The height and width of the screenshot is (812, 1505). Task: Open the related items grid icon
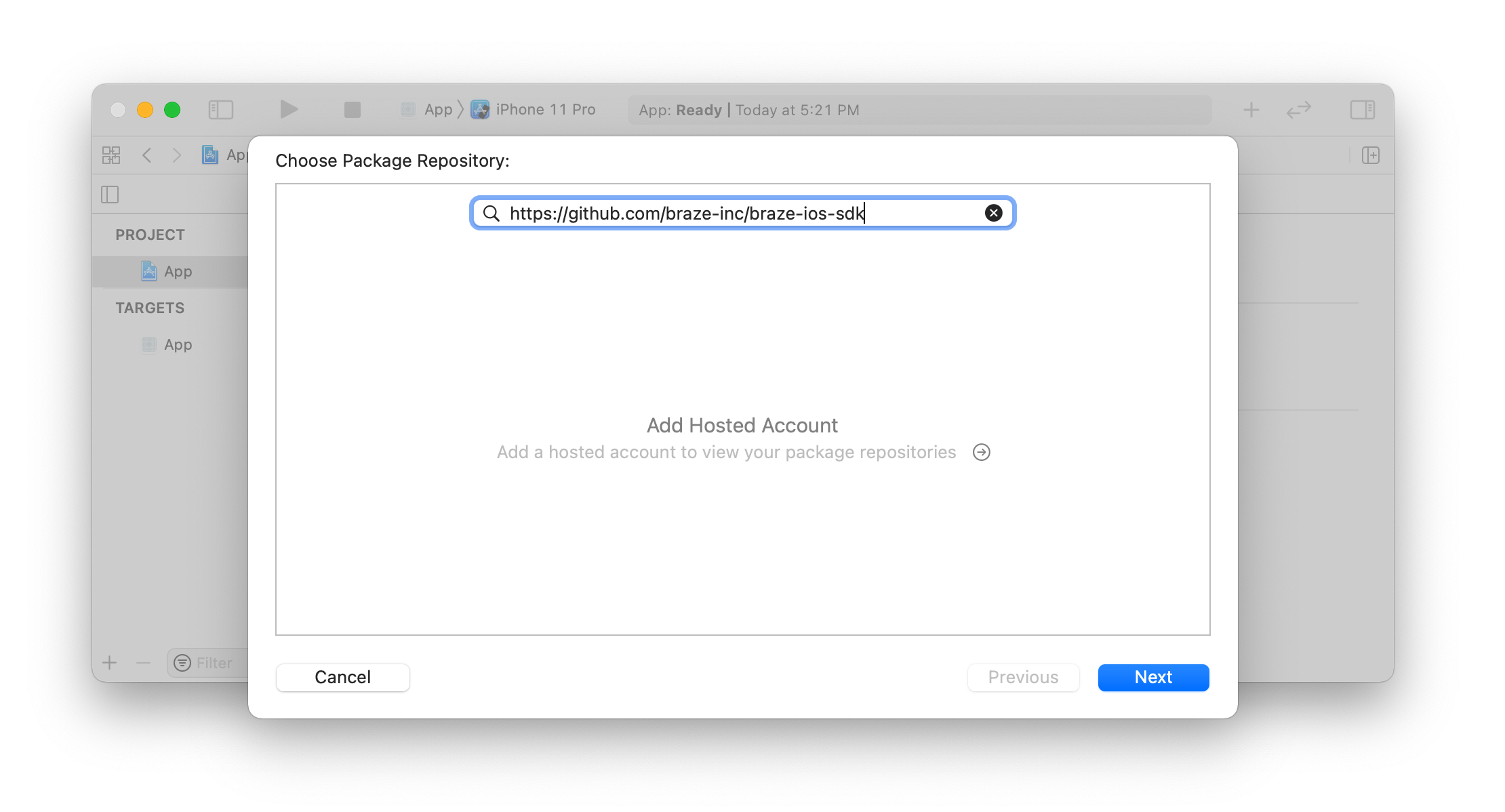pos(111,155)
